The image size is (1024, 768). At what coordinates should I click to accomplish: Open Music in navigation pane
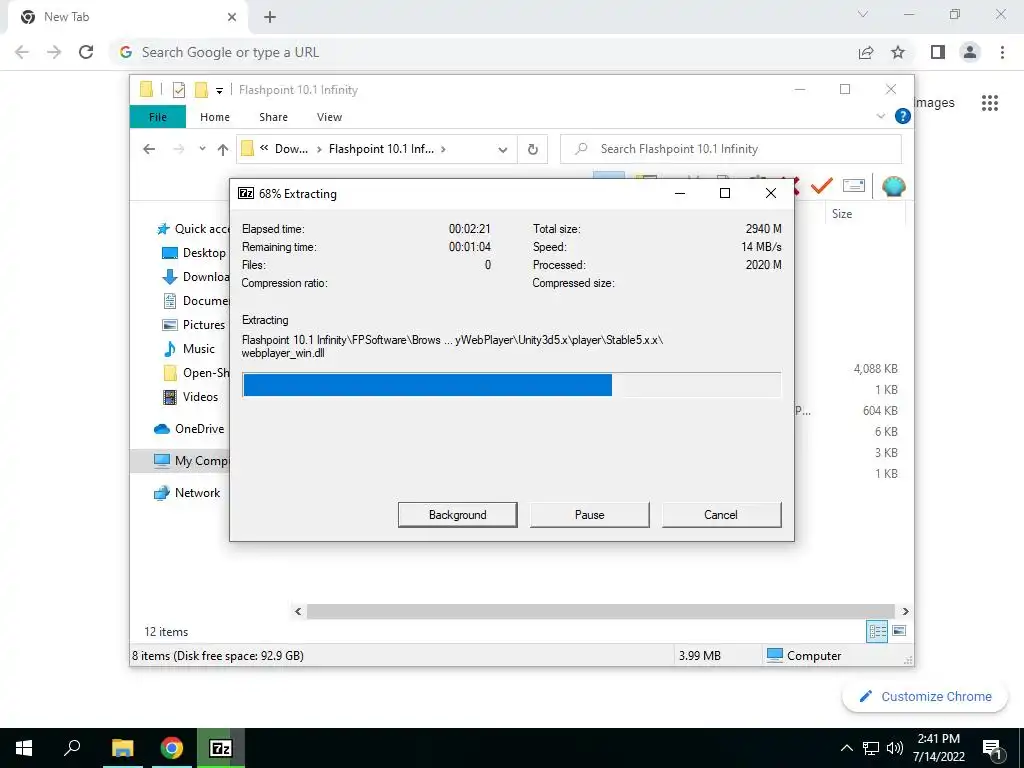(x=189, y=349)
